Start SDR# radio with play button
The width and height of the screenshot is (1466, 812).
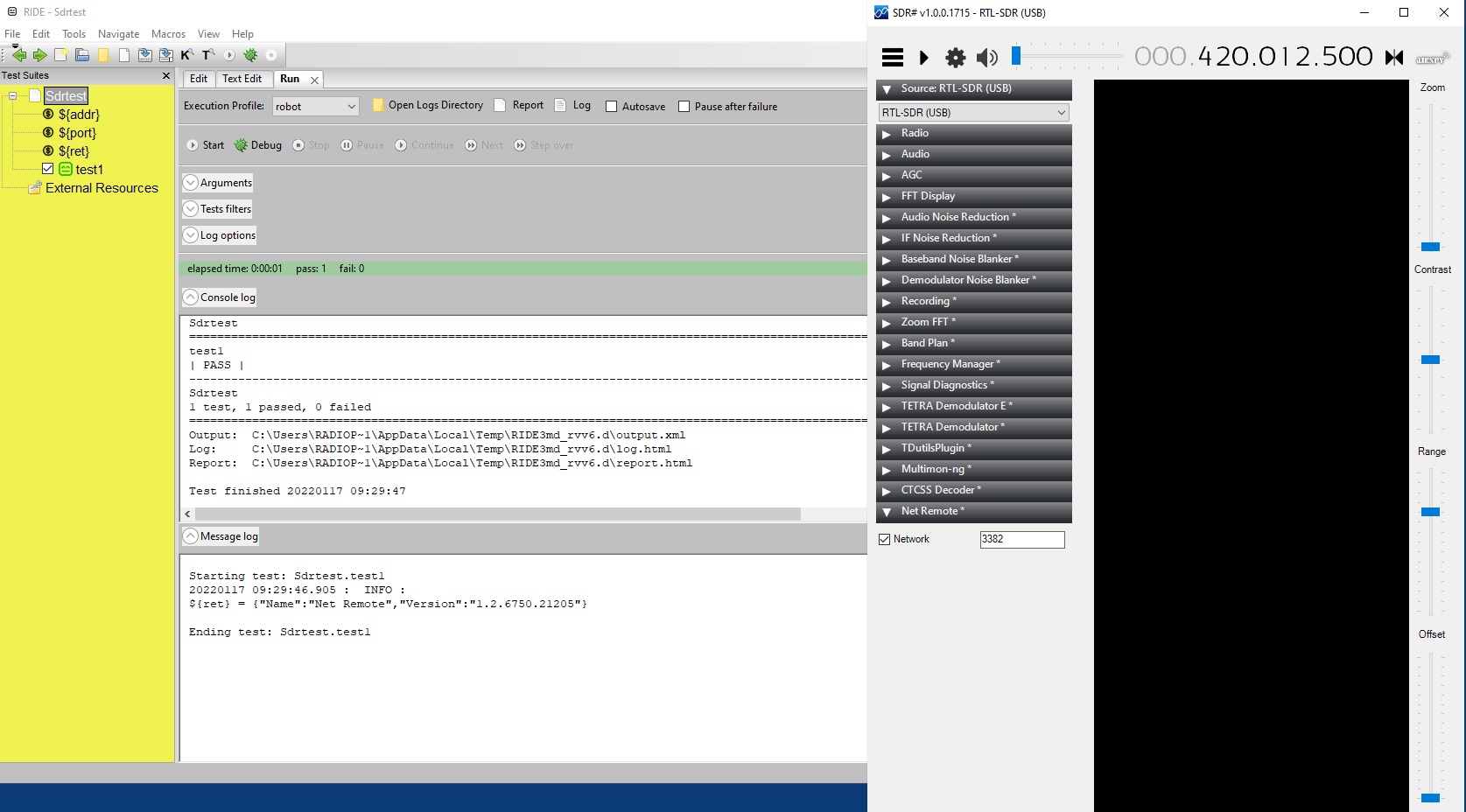click(923, 58)
